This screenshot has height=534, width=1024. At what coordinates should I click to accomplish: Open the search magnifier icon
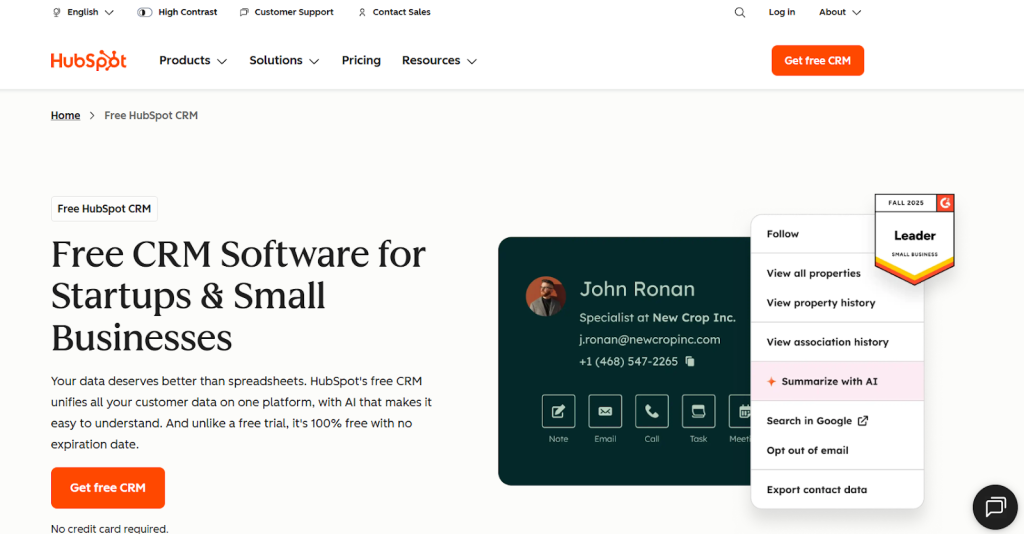click(x=739, y=12)
